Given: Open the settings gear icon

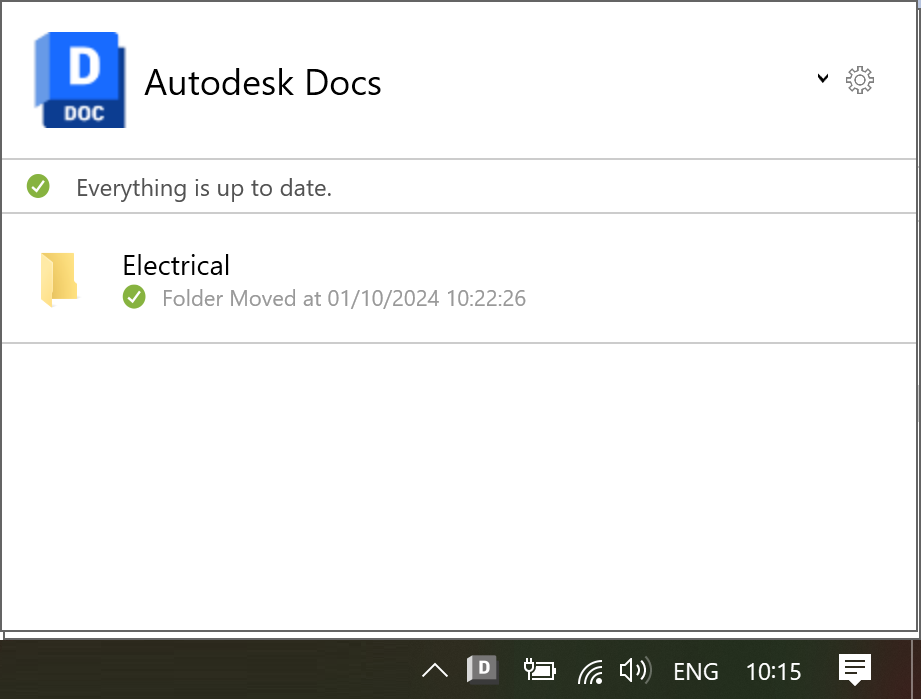Looking at the screenshot, I should pyautogui.click(x=860, y=80).
